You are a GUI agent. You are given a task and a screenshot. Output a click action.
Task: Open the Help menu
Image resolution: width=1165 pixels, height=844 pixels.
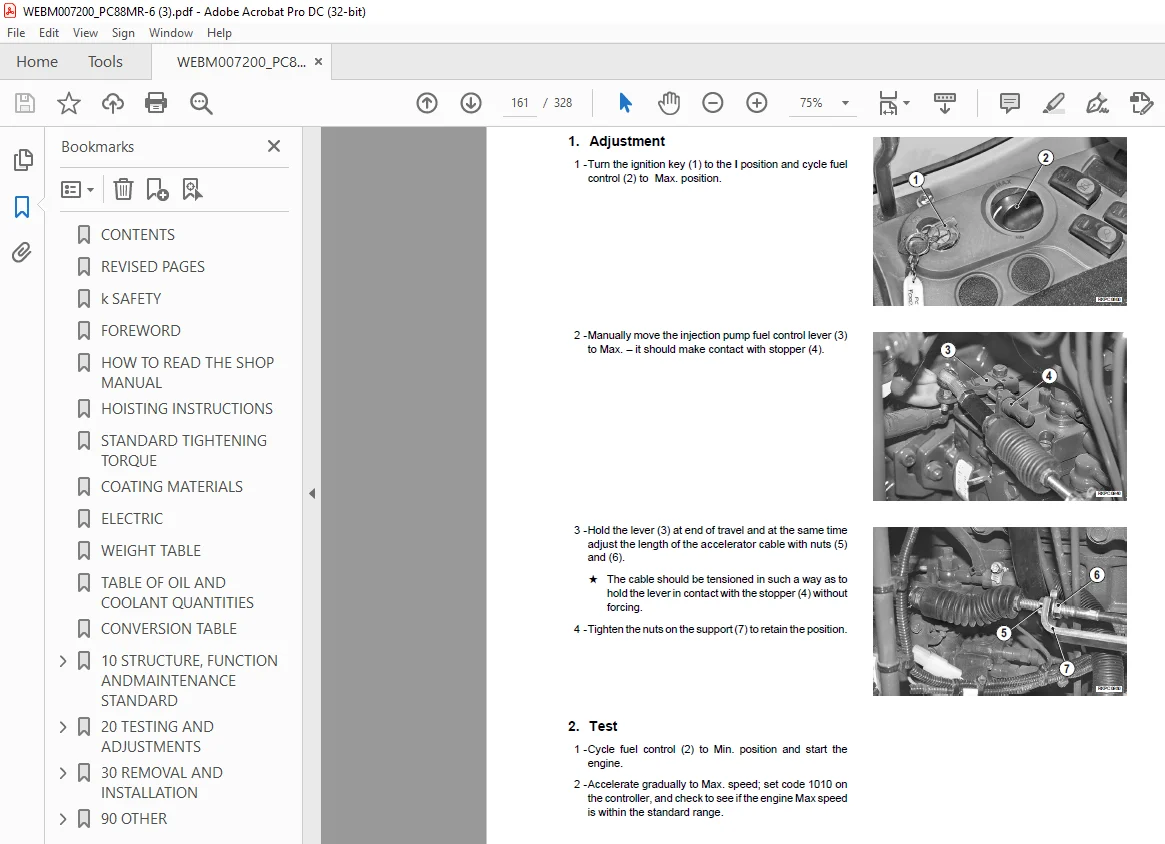pos(219,33)
